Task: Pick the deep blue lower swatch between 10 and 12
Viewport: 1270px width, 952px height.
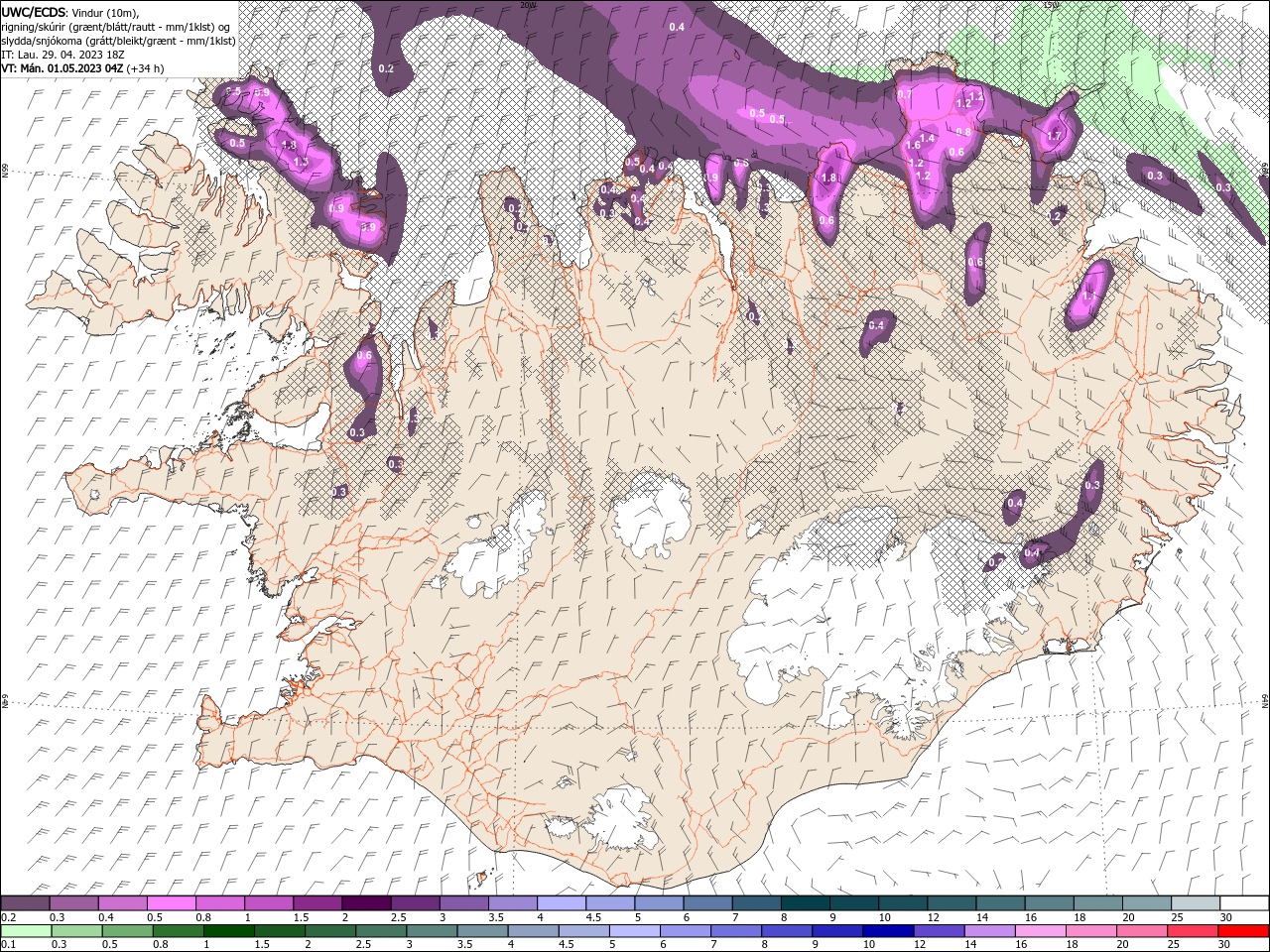Action: (x=888, y=931)
